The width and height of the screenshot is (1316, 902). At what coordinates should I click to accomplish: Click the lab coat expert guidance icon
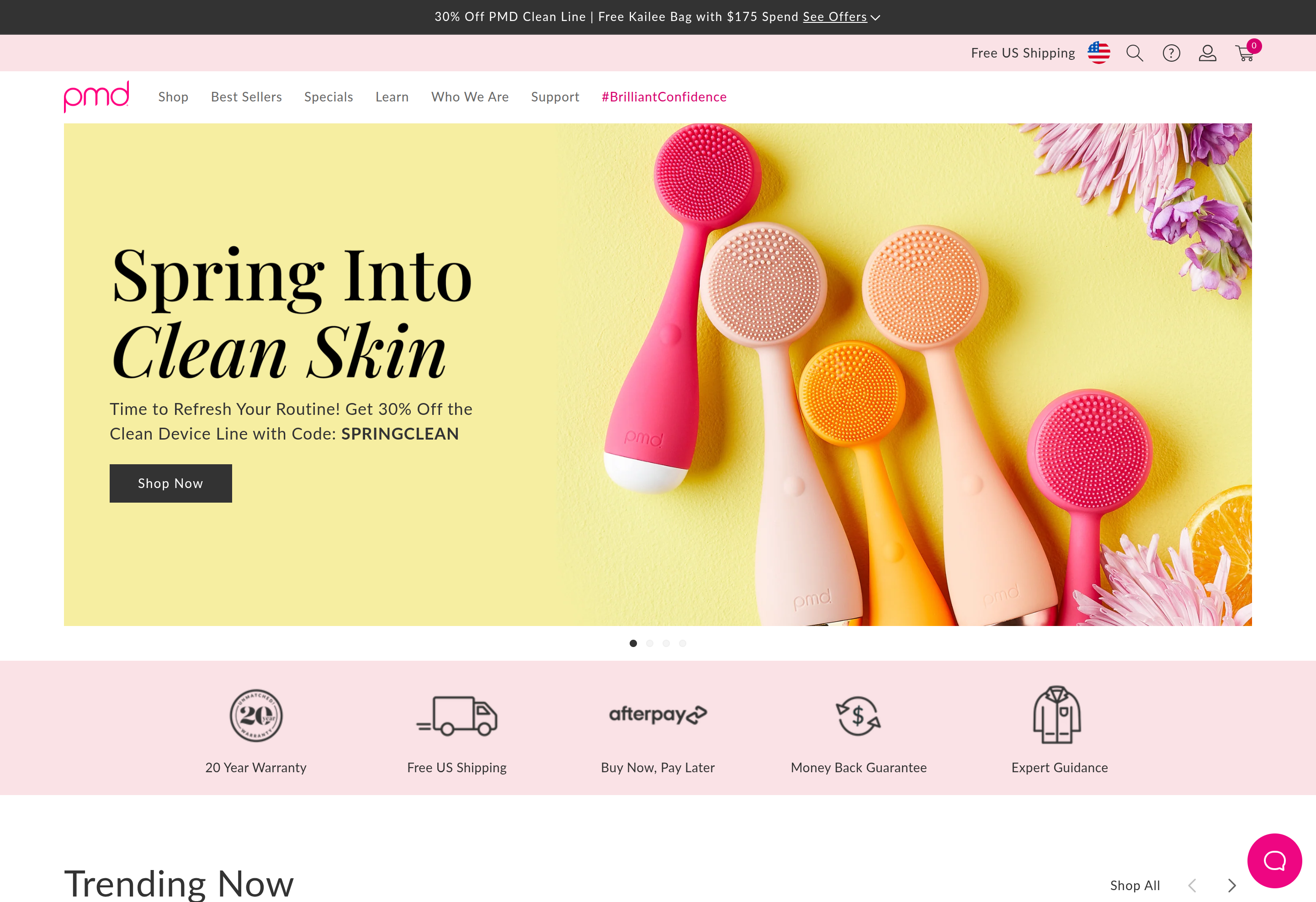[1056, 715]
